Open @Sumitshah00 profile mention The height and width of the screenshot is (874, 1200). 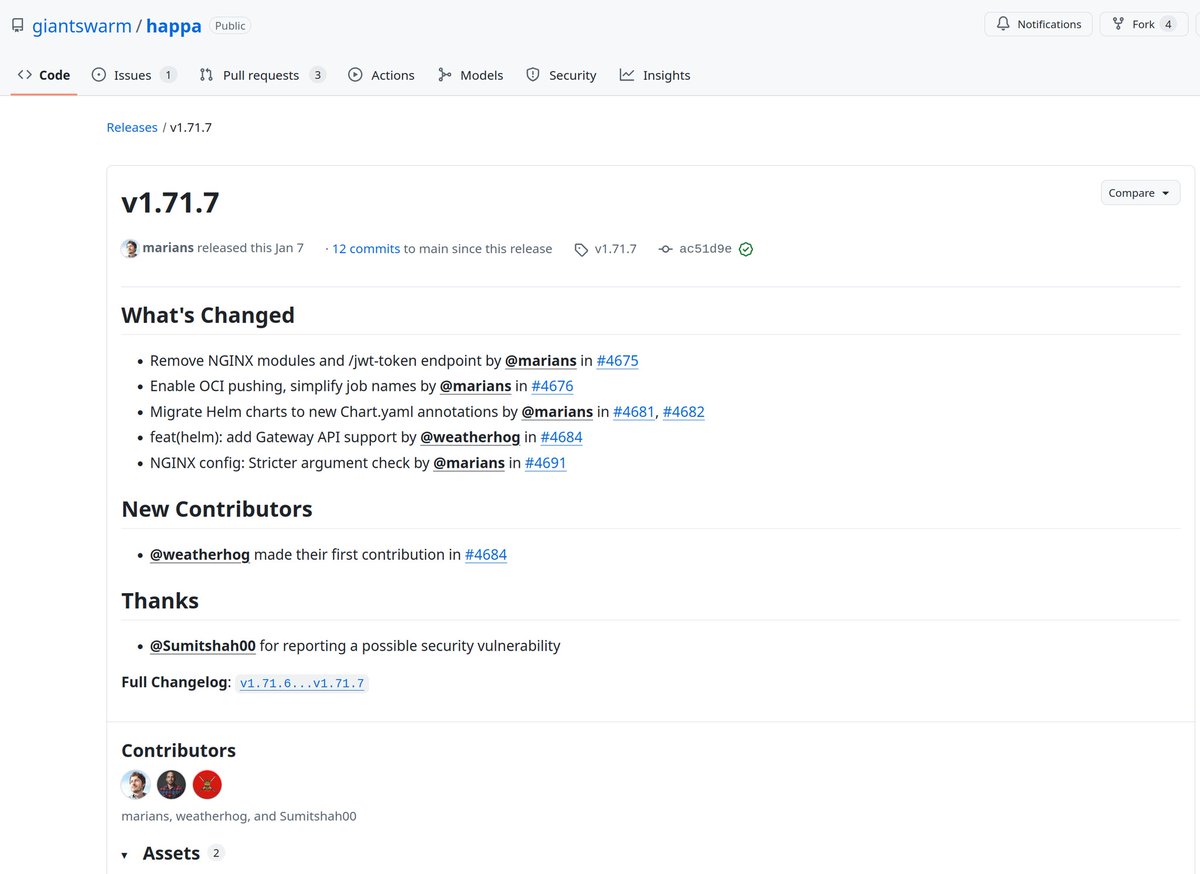point(203,646)
